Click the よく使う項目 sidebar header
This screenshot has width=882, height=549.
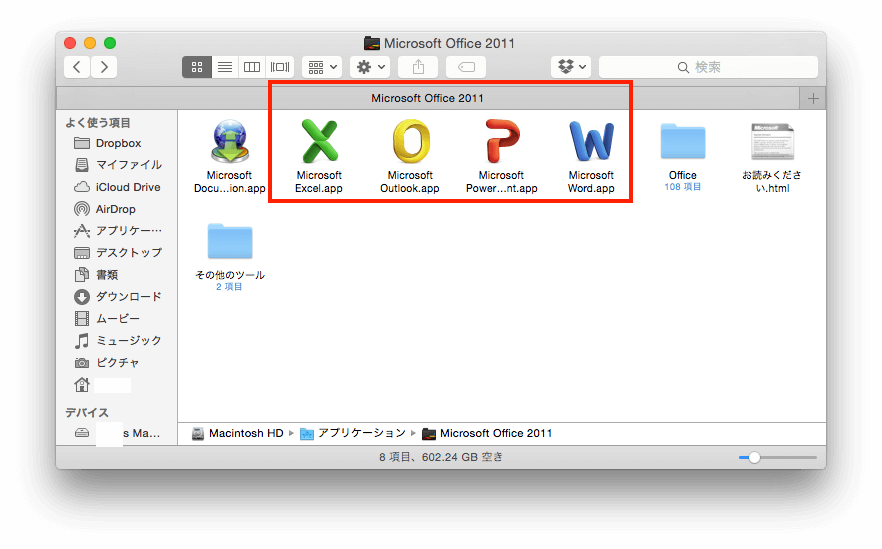pos(98,123)
